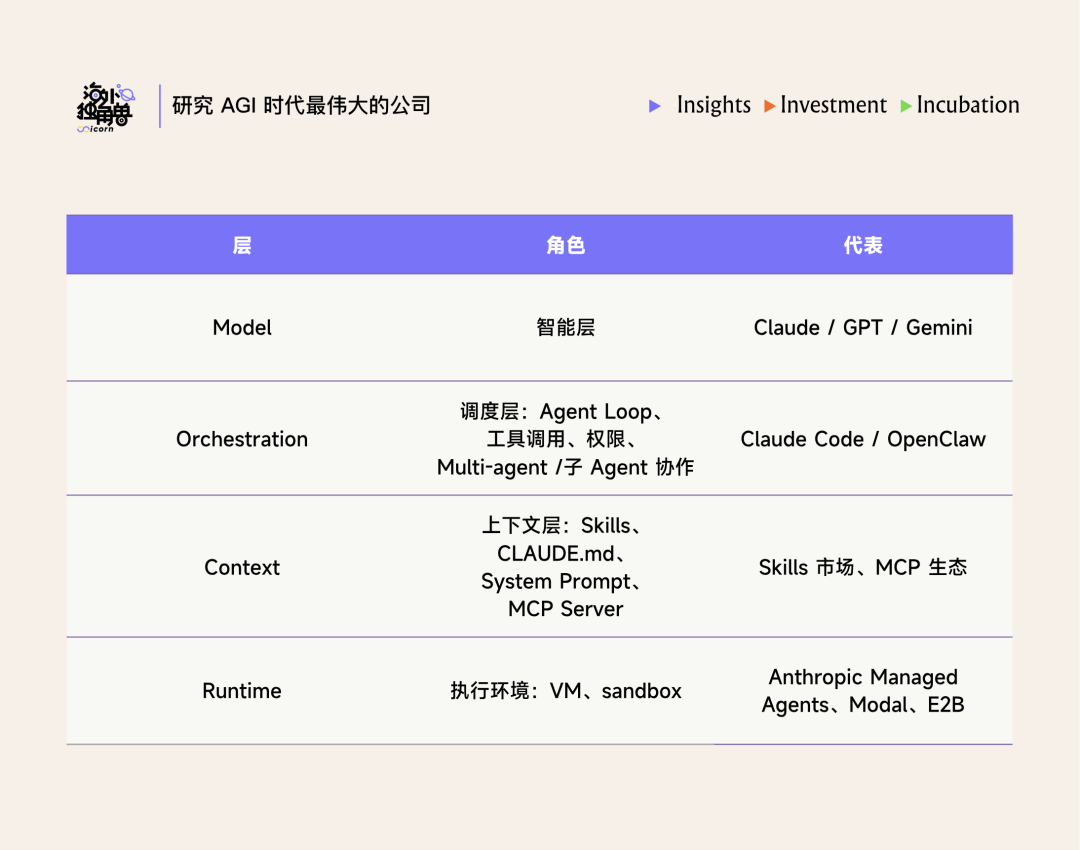
Task: Click the blue triangle before Insights
Action: click(x=655, y=106)
